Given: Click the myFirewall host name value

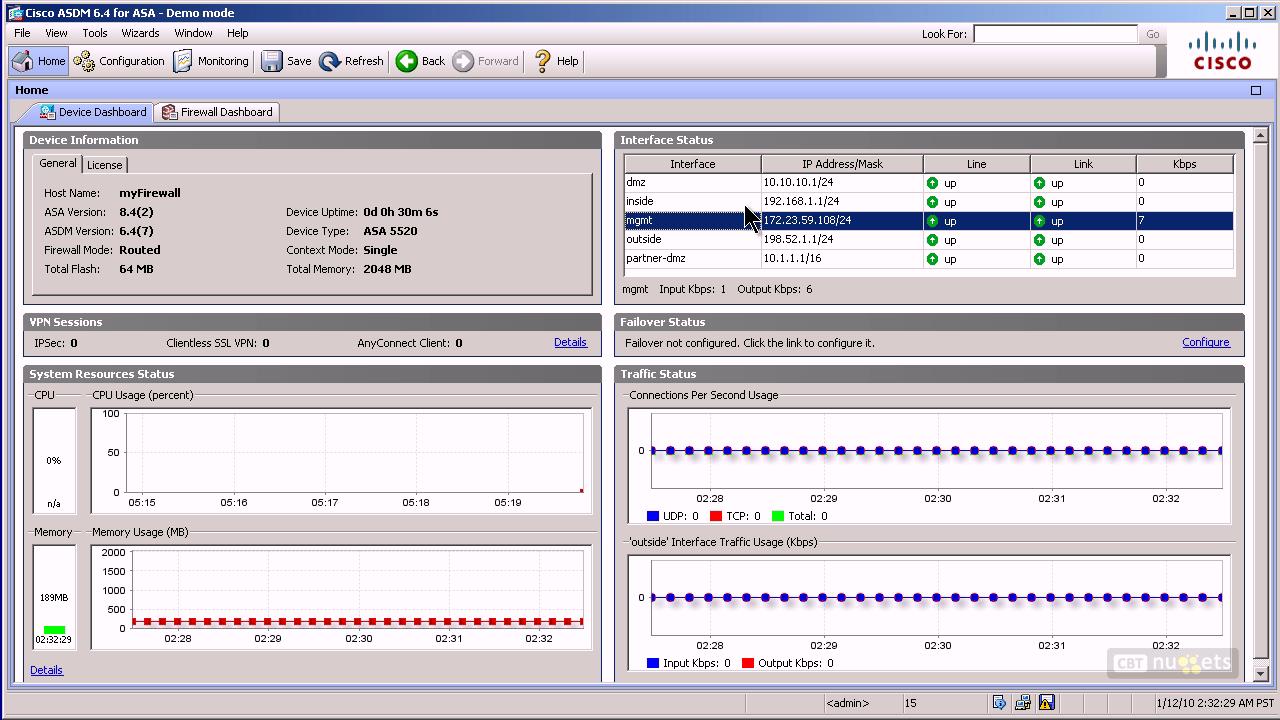Looking at the screenshot, I should tap(149, 193).
